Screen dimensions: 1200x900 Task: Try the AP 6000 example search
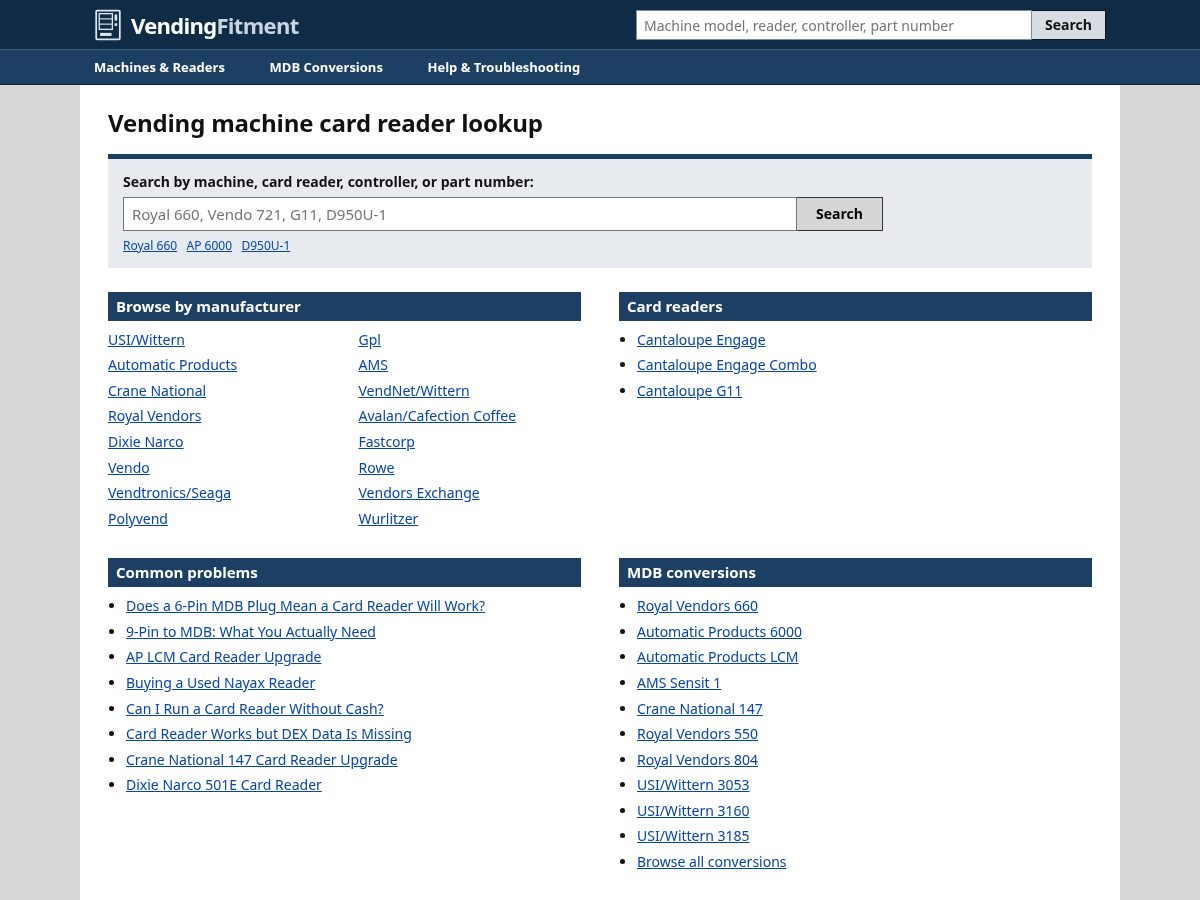pyautogui.click(x=209, y=246)
